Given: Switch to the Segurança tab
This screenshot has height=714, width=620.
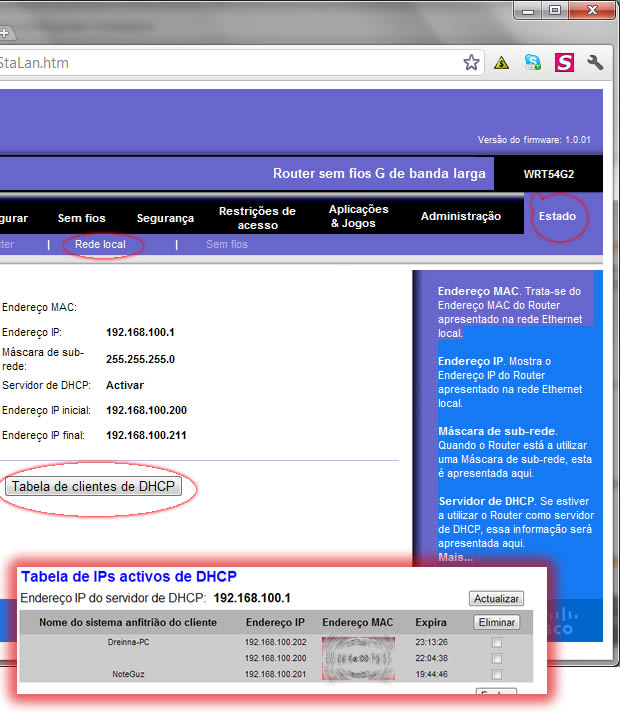Looking at the screenshot, I should coord(165,218).
